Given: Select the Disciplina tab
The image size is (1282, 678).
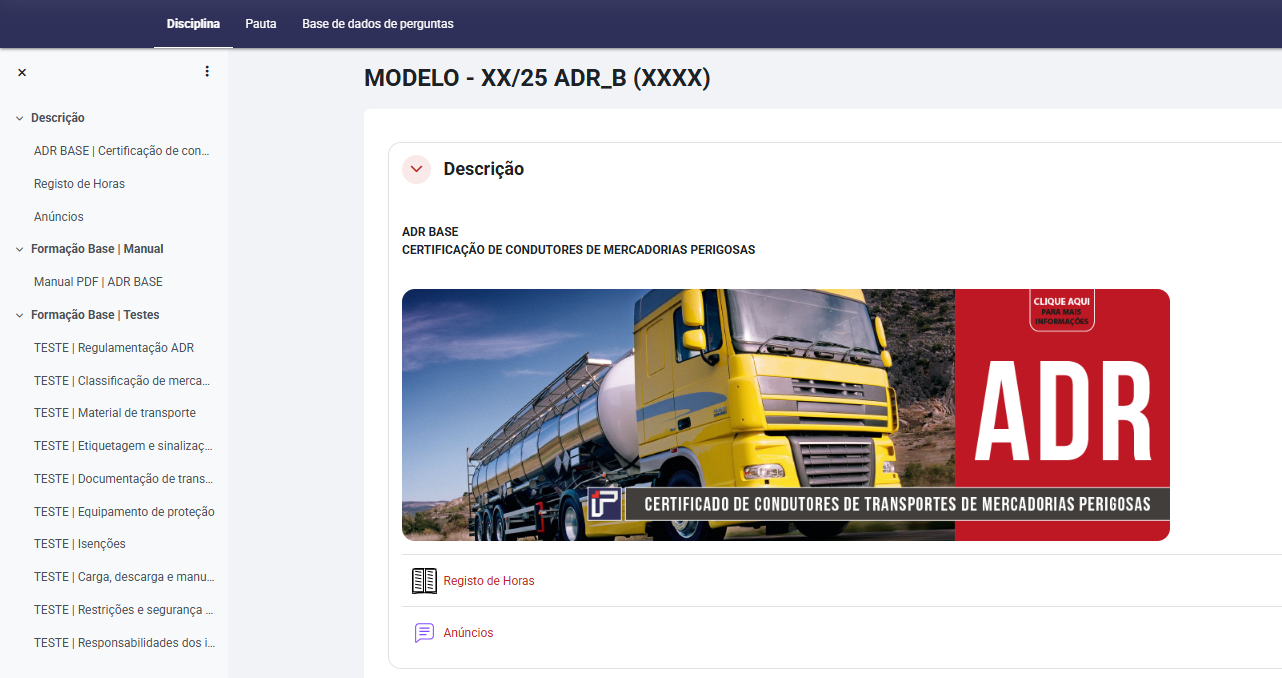Looking at the screenshot, I should [x=193, y=23].
